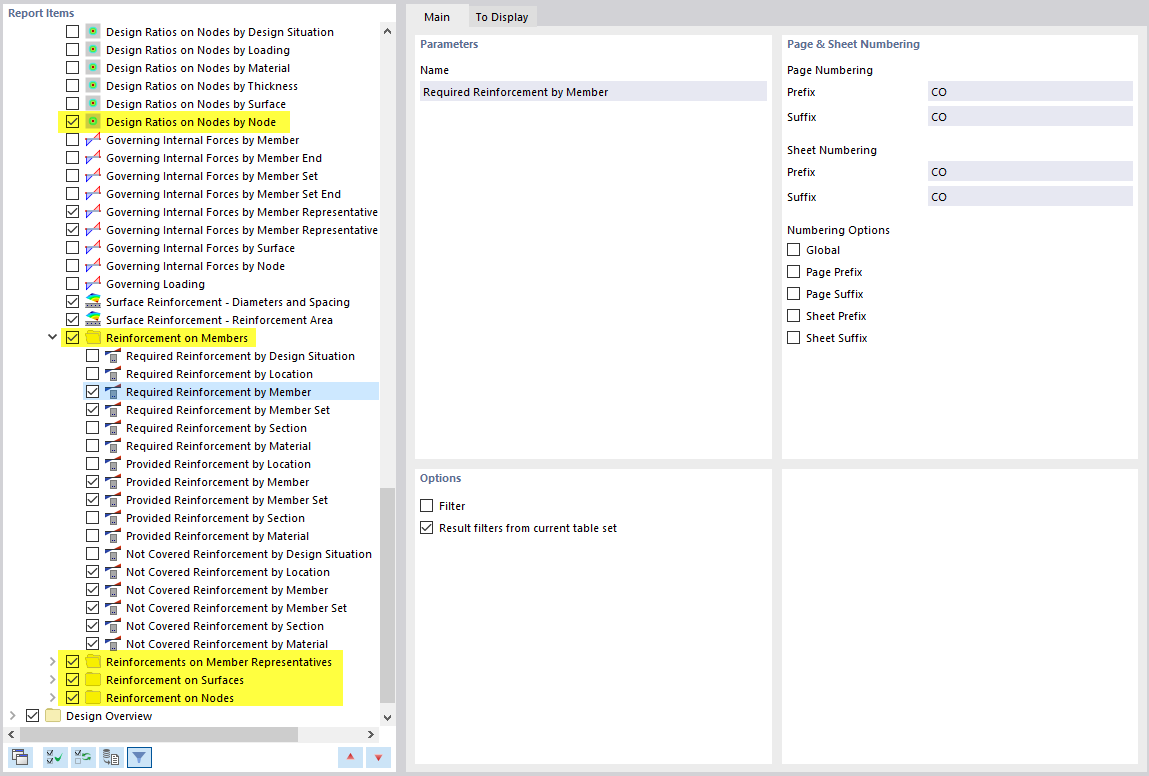Click the icon of Governing Internal Forces by Member End

(x=93, y=158)
